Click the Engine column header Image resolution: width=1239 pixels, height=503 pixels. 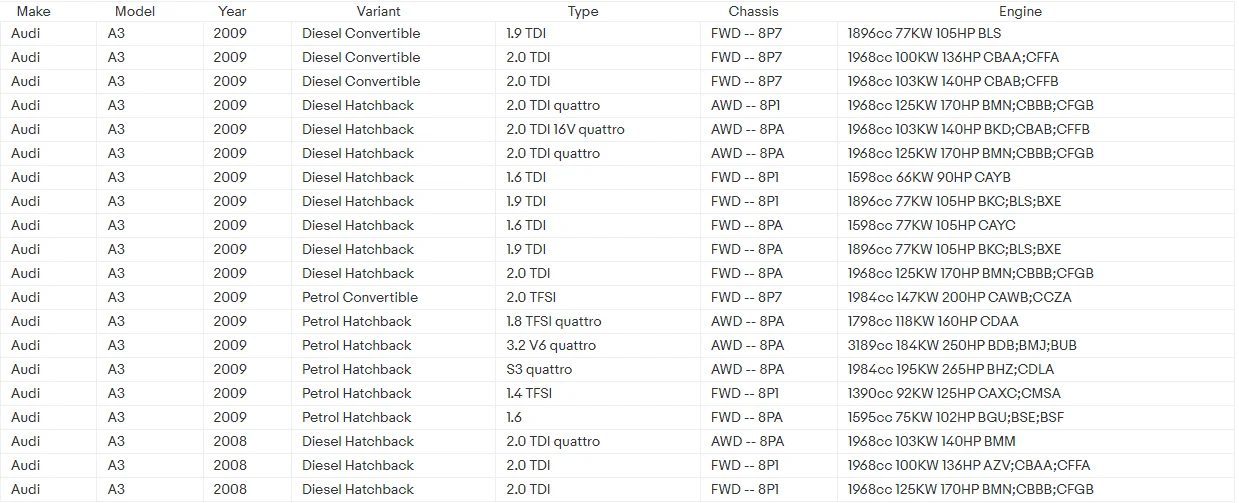click(1020, 11)
